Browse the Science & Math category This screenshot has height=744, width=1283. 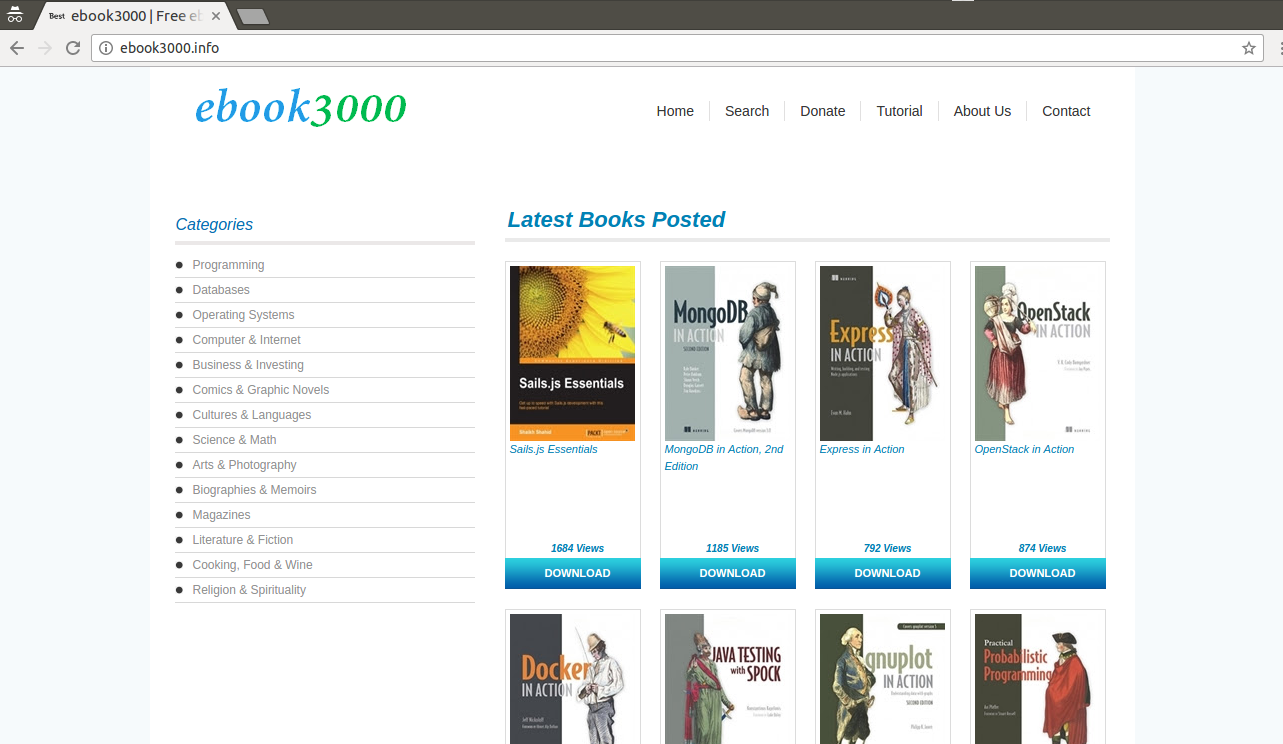tap(234, 440)
